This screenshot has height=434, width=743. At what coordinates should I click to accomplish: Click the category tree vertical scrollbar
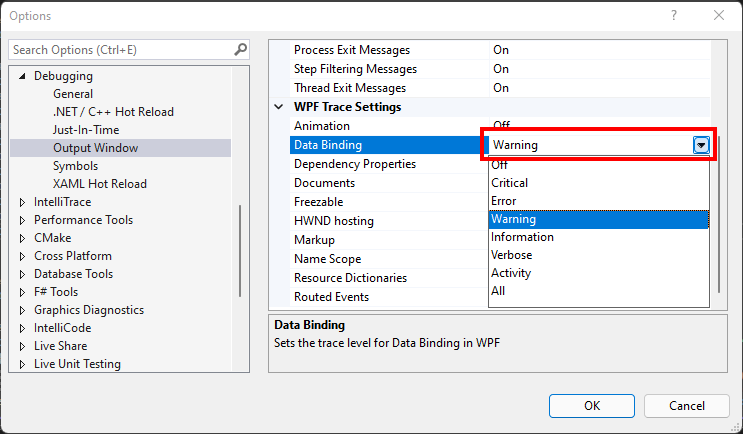[240, 251]
